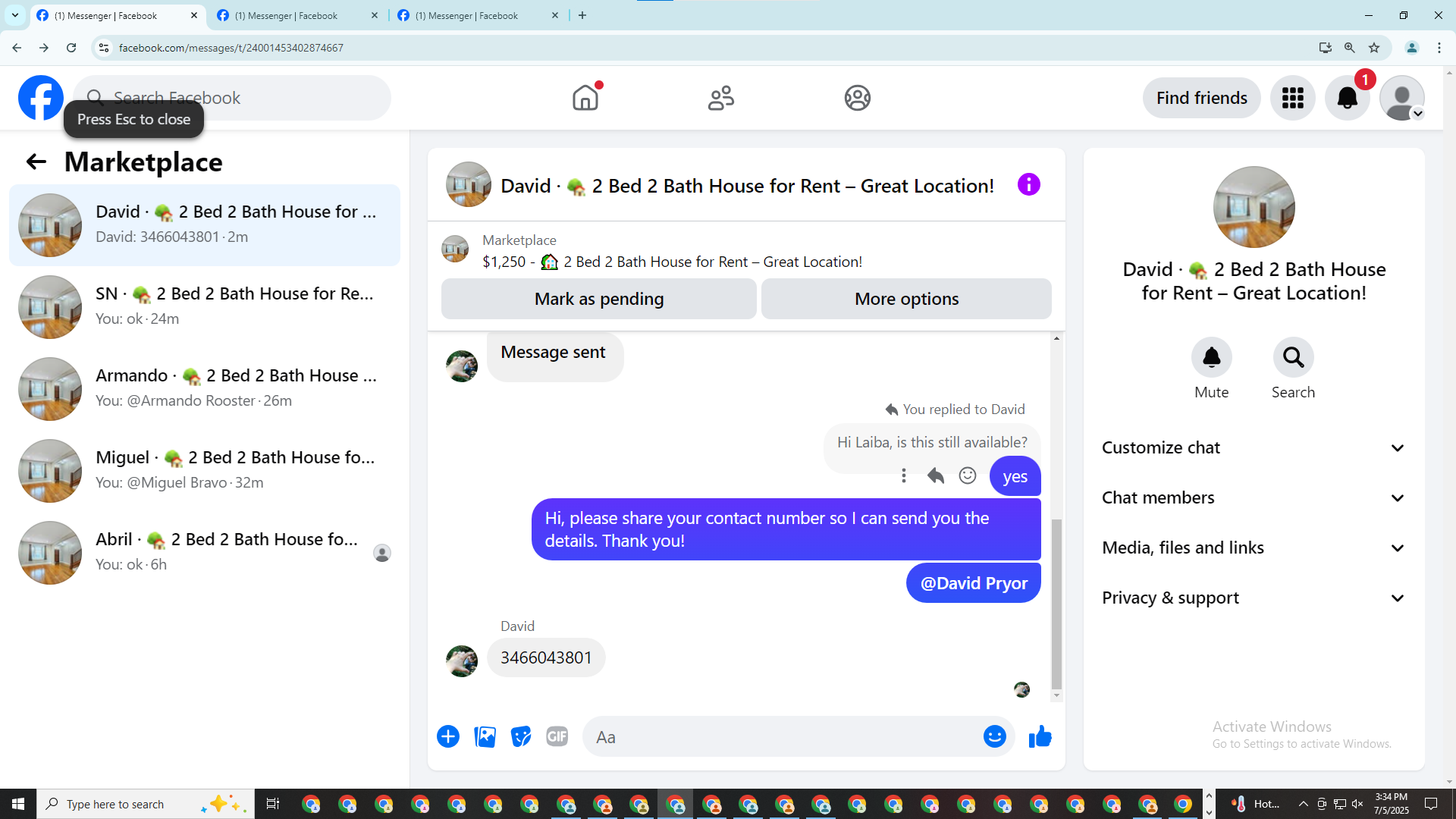Click the purple conversation info icon
1456x819 pixels.
pos(1028,184)
